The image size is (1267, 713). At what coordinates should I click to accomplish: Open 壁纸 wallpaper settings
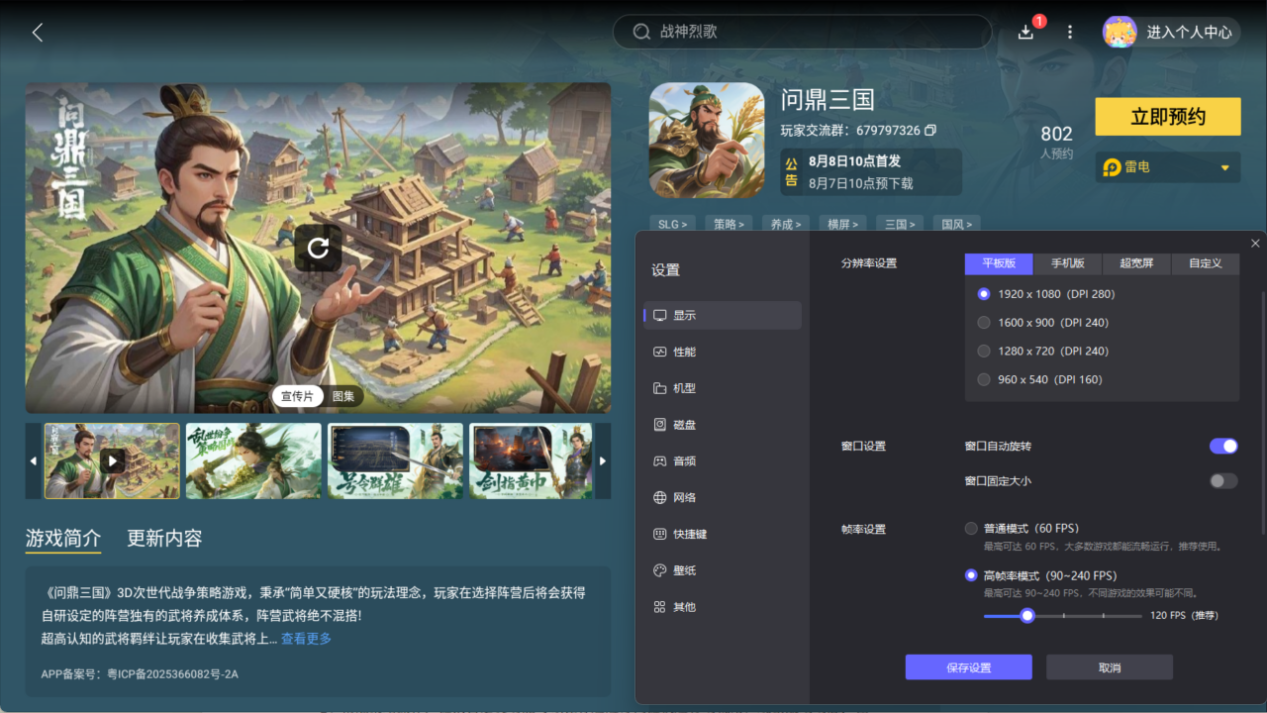tap(723, 570)
